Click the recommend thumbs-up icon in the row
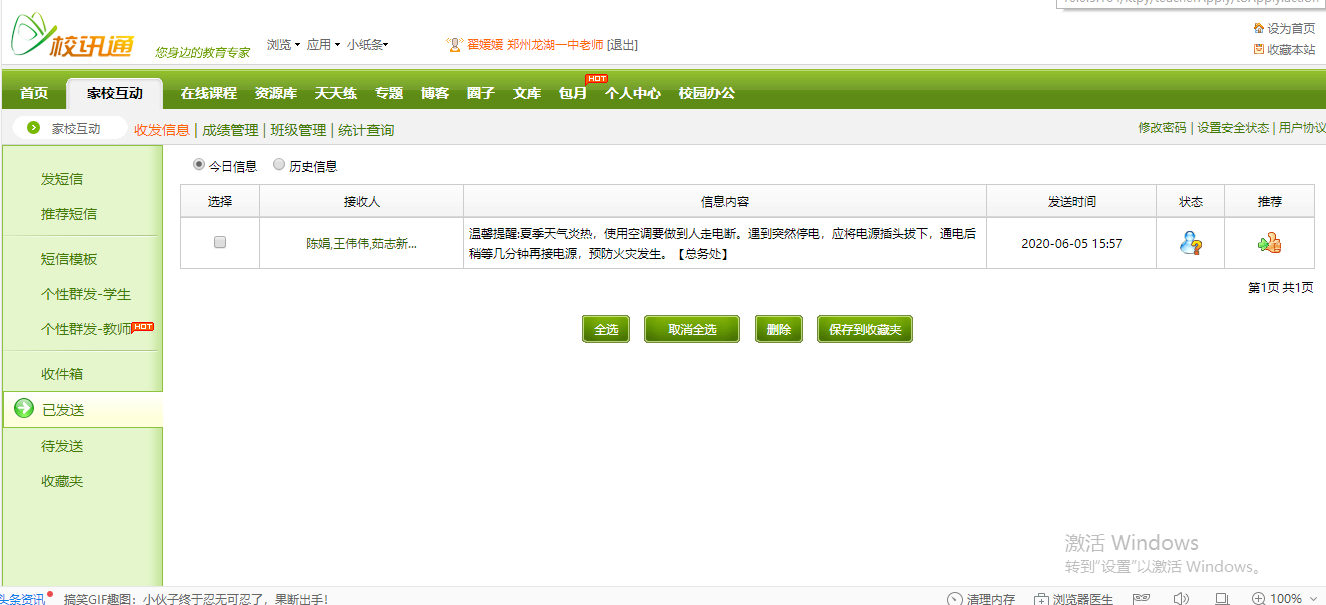Image resolution: width=1326 pixels, height=605 pixels. [x=1269, y=242]
